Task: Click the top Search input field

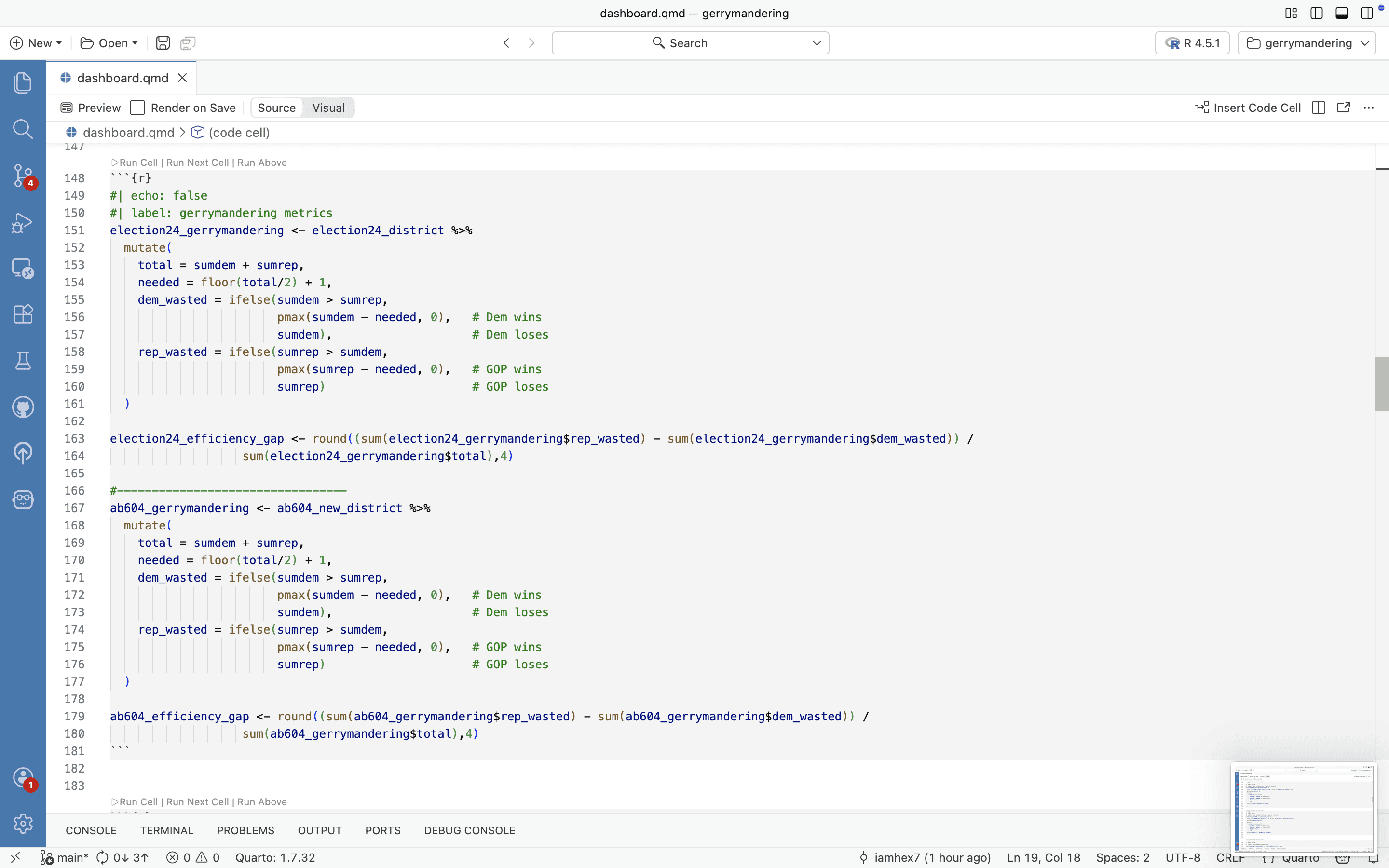Action: point(689,43)
